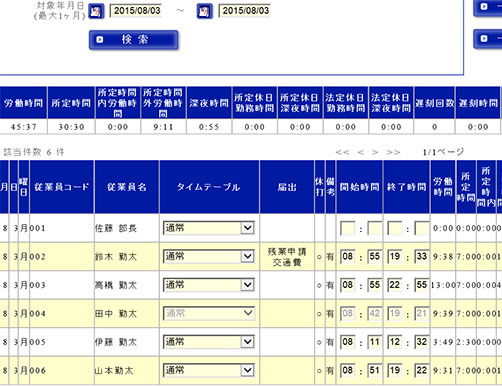The image size is (502, 386).
Task: Click end minute field for employee 002
Action: coord(422,257)
